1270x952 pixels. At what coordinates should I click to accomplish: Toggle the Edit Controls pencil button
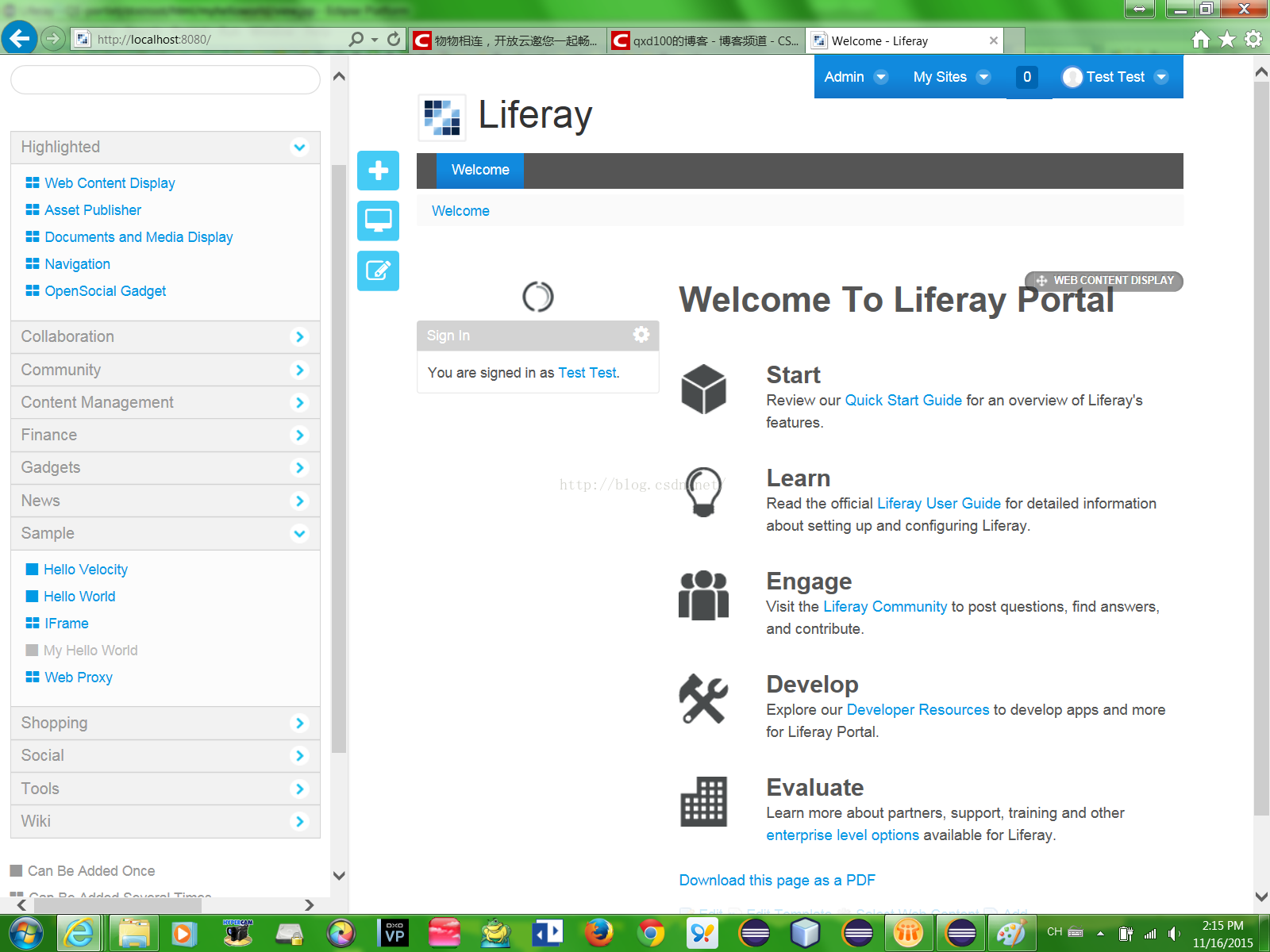coord(378,271)
